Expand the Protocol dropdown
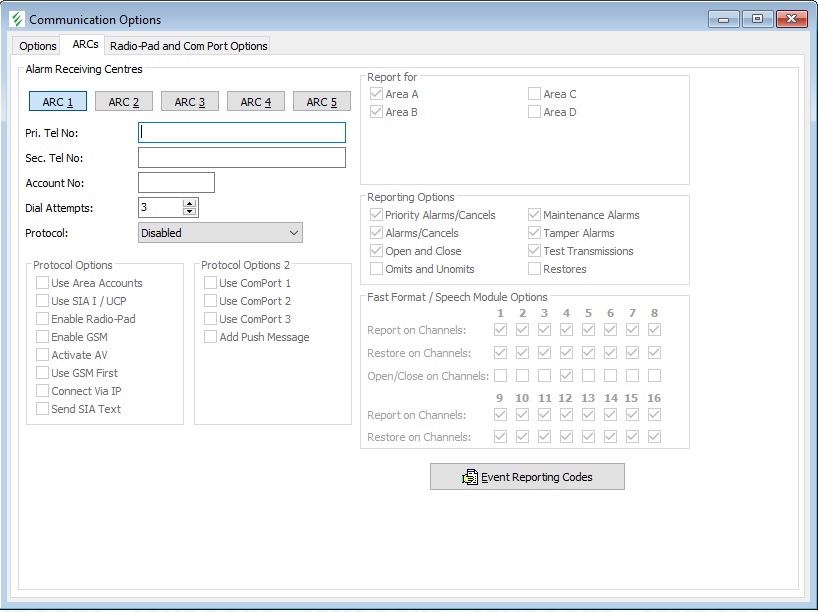818x612 pixels. 293,233
